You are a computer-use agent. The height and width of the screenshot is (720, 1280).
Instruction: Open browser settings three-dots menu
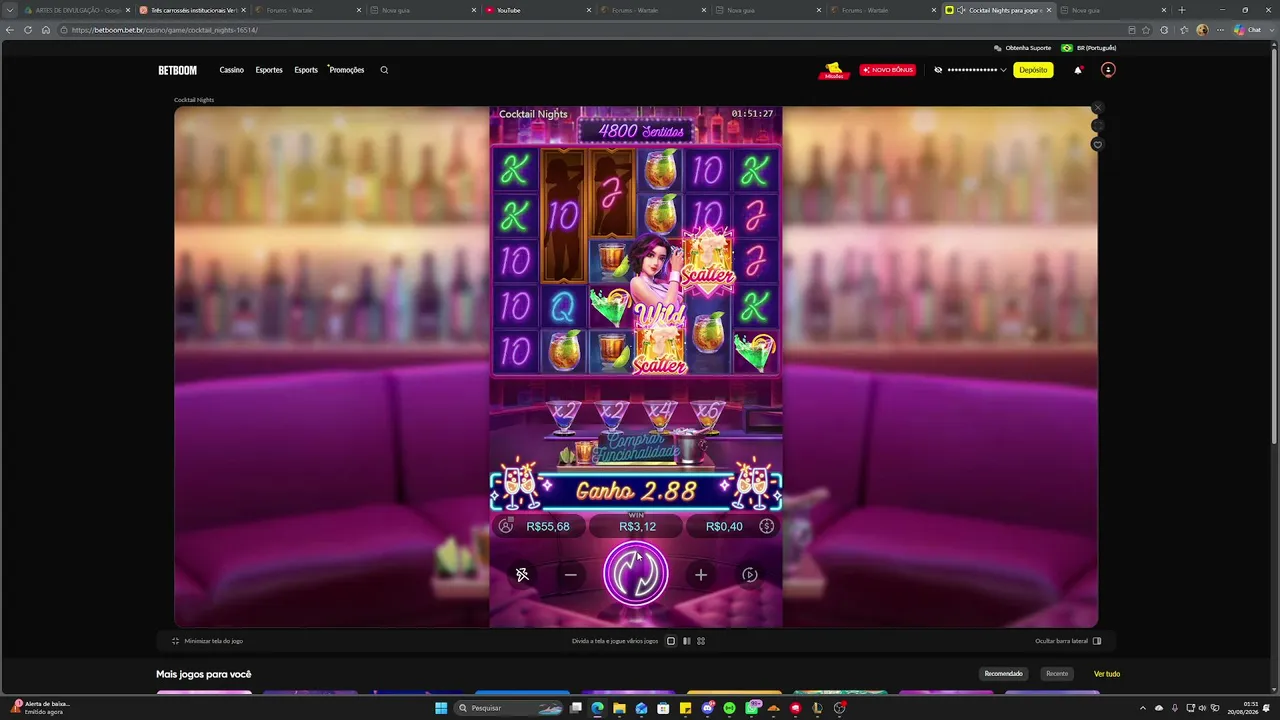click(x=1219, y=30)
